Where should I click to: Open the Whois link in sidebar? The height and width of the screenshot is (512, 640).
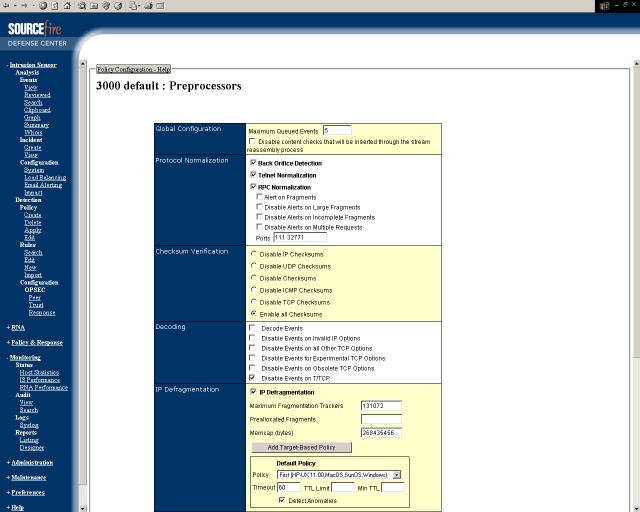33,132
